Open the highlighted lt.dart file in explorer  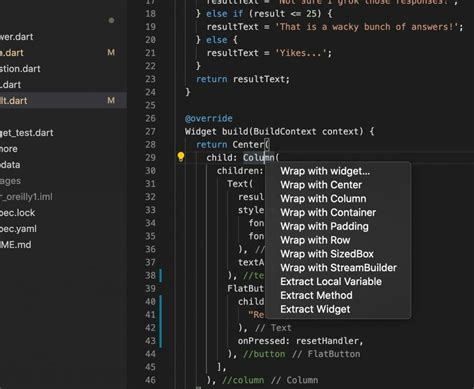(x=63, y=100)
